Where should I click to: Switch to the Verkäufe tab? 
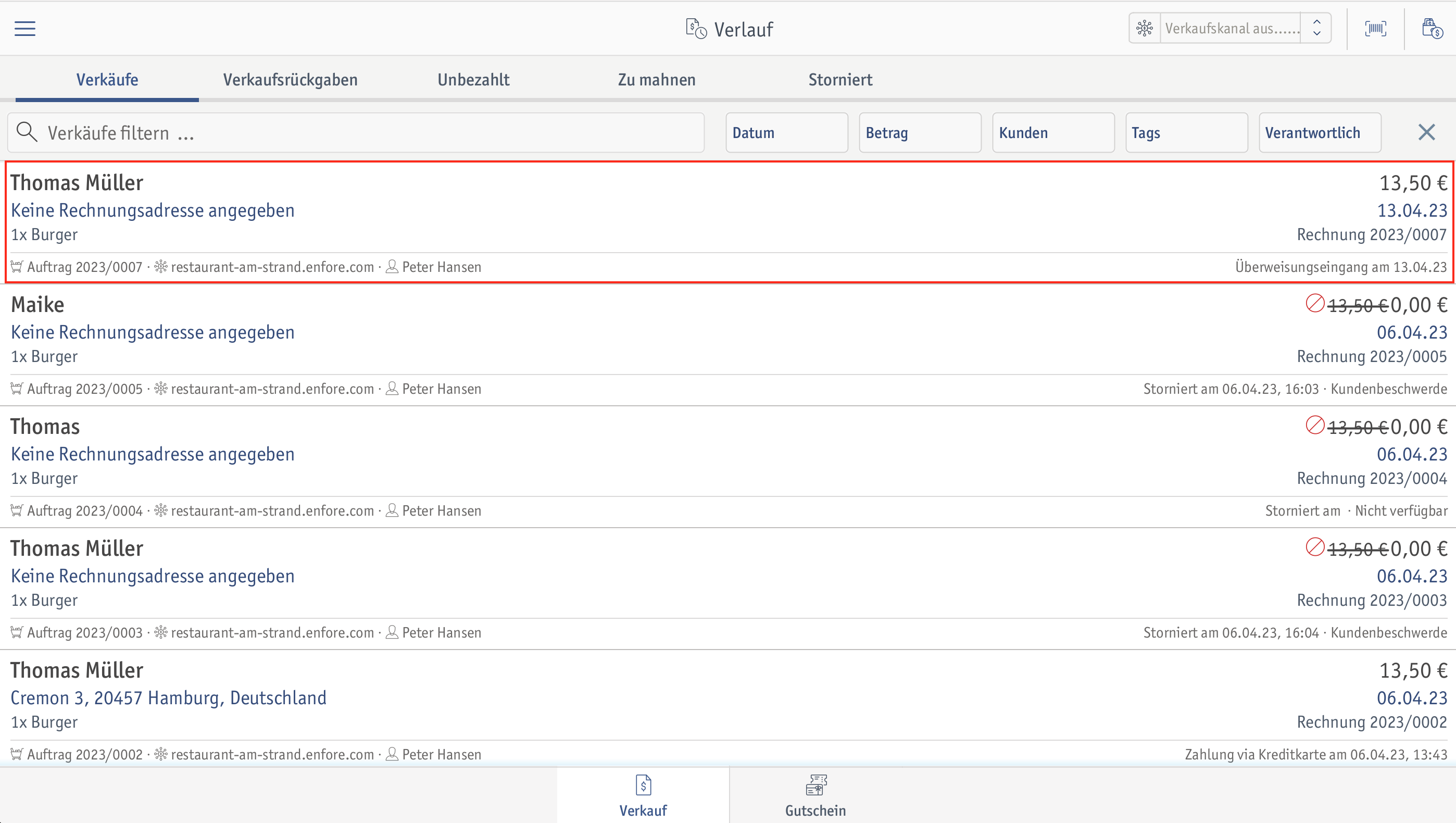[x=107, y=80]
